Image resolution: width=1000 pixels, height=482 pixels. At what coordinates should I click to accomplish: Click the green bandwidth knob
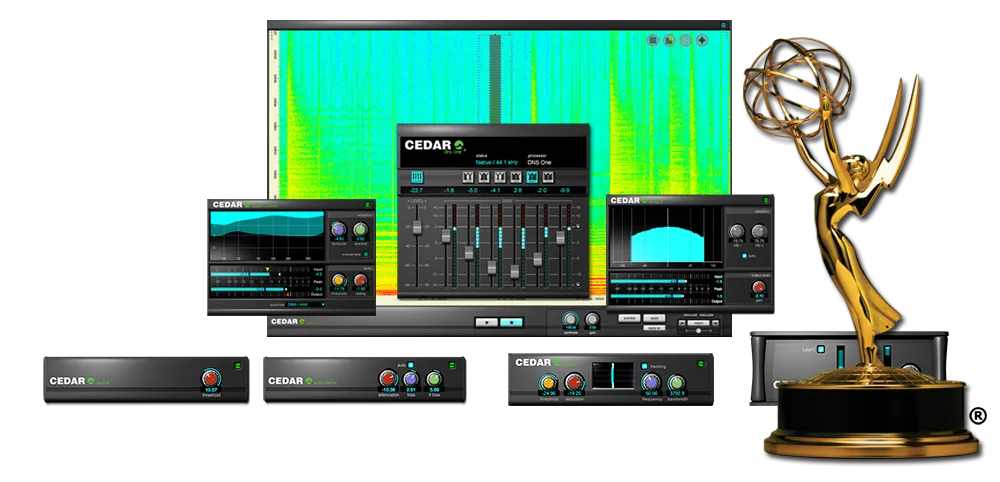(676, 382)
